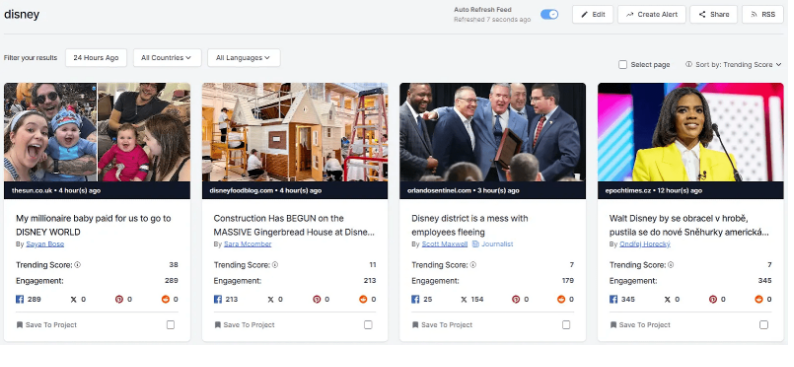Viewport: 794px width, 367px height.
Task: Open author link Scott Maxwell
Action: pyautogui.click(x=445, y=244)
